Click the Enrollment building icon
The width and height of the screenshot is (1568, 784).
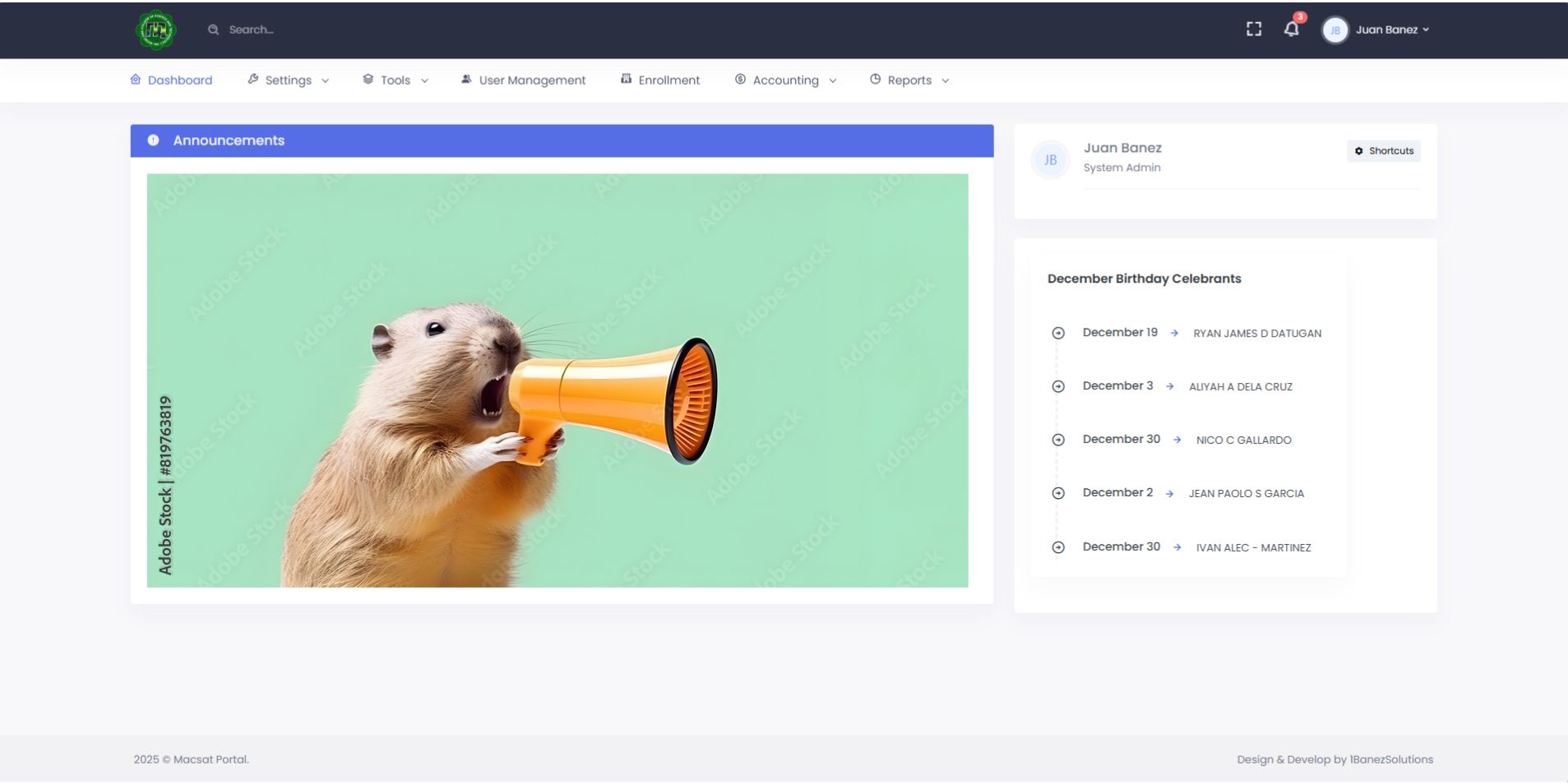(x=626, y=80)
